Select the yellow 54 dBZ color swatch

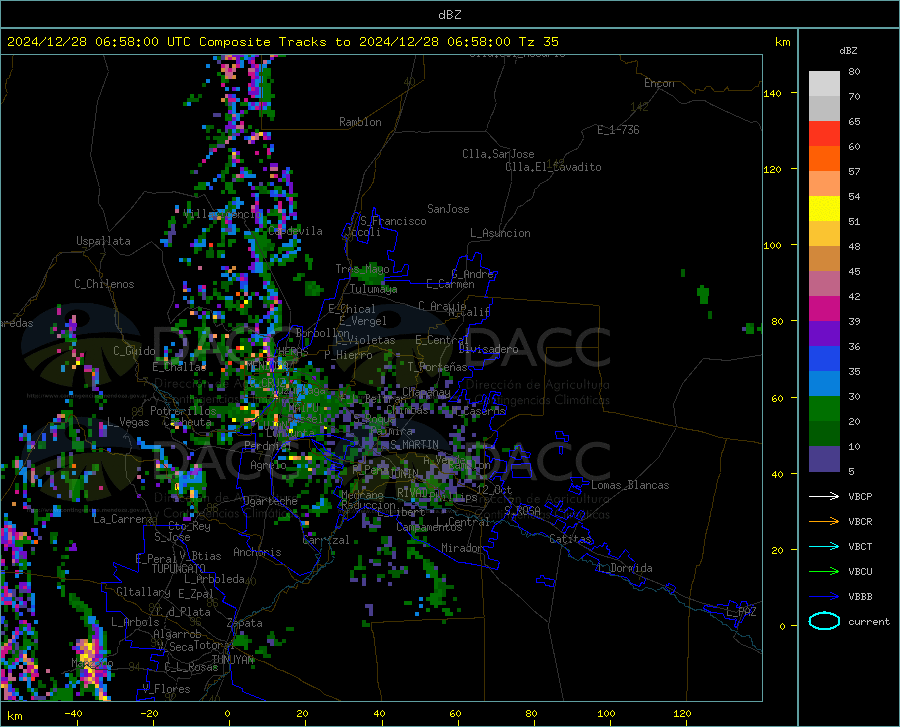824,209
